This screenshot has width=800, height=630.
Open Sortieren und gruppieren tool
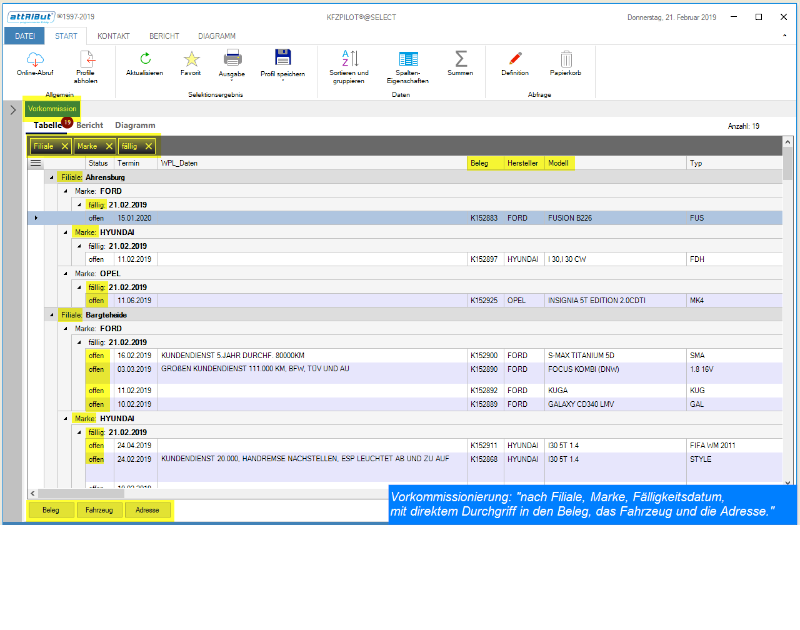click(350, 59)
